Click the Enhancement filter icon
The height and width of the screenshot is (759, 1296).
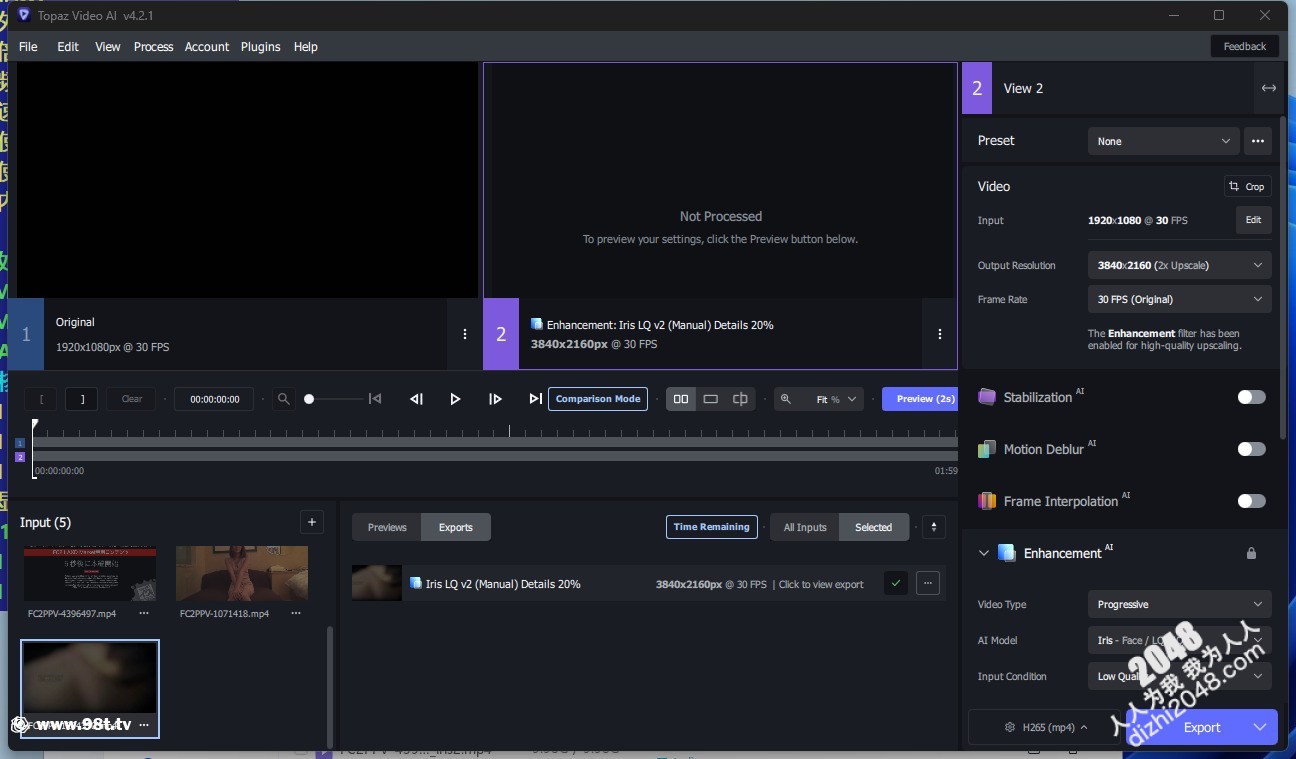(x=1007, y=553)
